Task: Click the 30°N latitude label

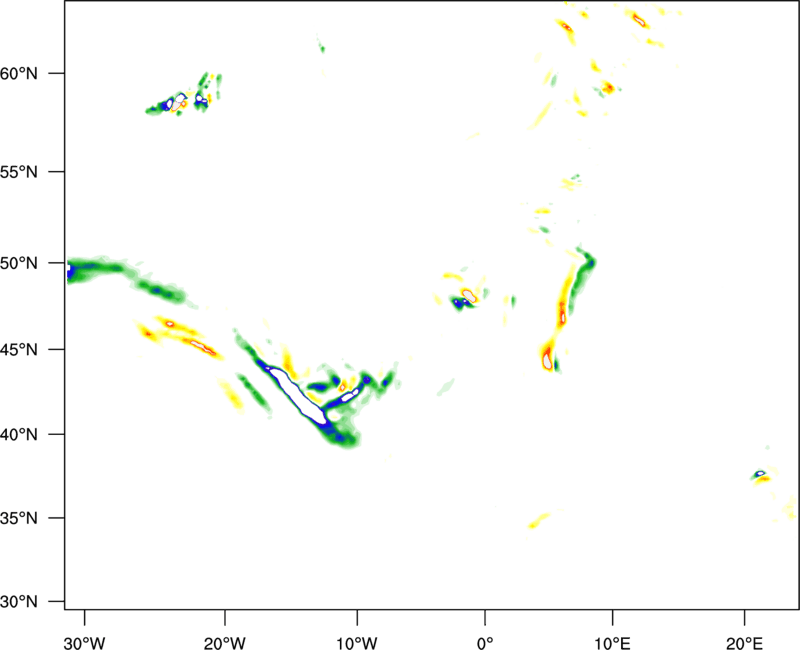Action: tap(19, 602)
